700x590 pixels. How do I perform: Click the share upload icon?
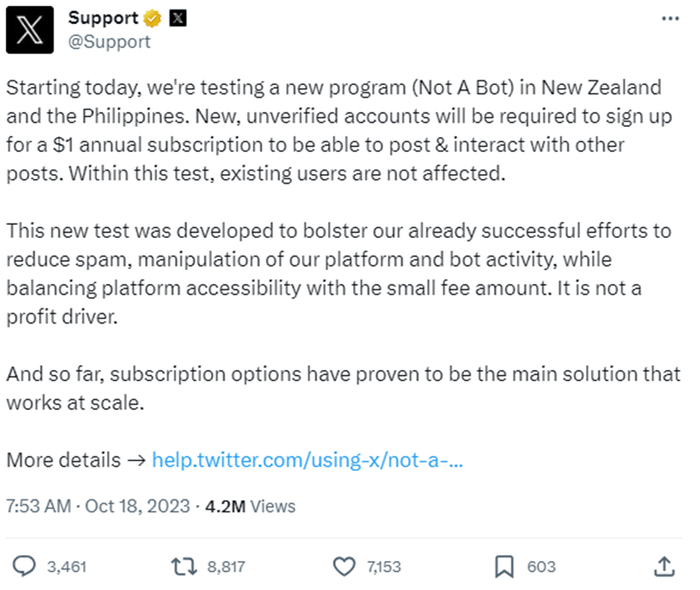[x=664, y=566]
